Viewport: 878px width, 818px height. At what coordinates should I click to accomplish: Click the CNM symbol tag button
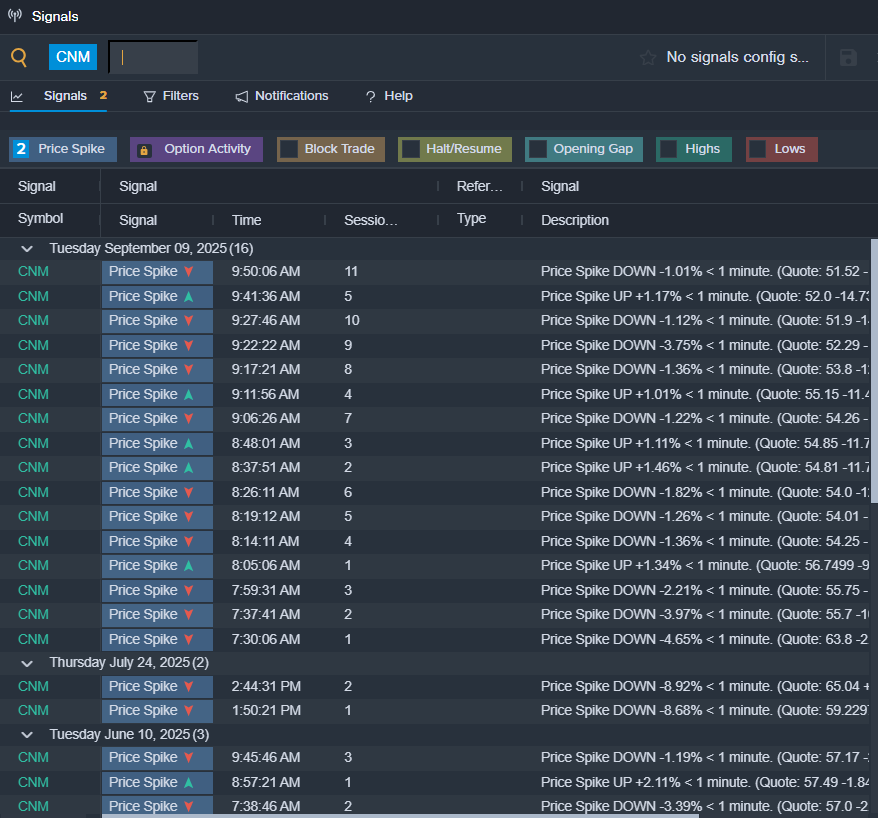[x=73, y=57]
